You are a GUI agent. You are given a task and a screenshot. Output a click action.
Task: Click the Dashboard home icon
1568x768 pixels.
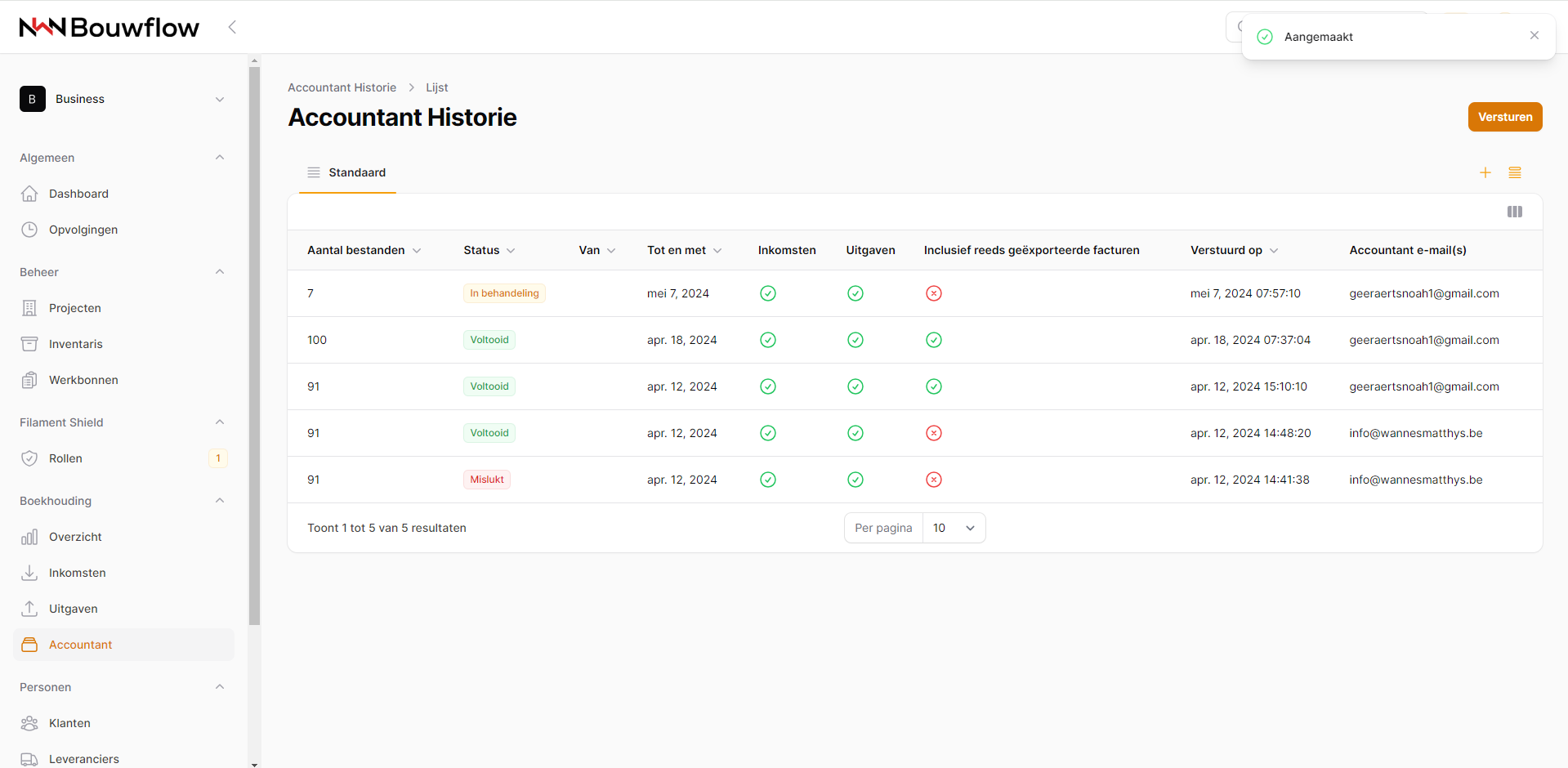[29, 194]
